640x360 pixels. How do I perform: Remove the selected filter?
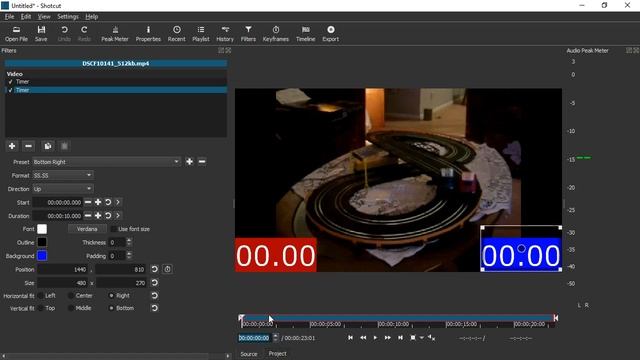tap(28, 146)
